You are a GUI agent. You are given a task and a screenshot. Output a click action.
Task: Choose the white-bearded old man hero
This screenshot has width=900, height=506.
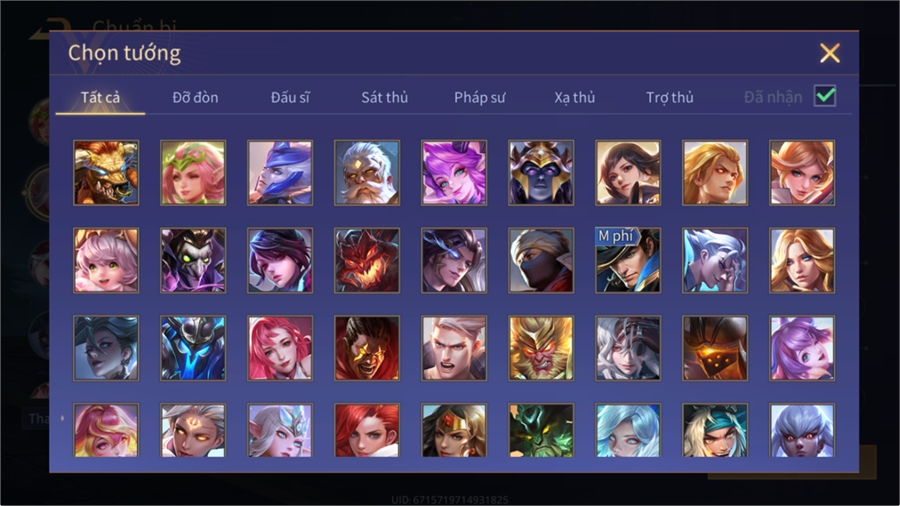click(x=367, y=173)
